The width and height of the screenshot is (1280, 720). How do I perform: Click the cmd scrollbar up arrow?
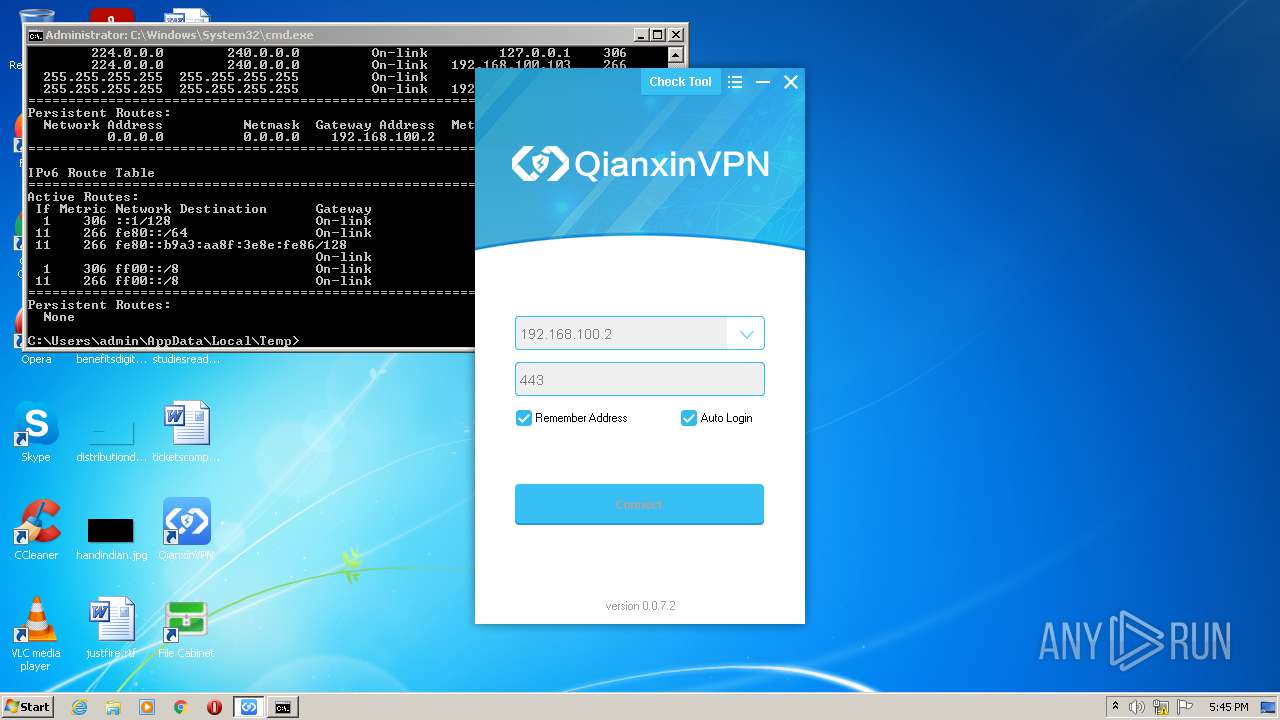pyautogui.click(x=676, y=55)
